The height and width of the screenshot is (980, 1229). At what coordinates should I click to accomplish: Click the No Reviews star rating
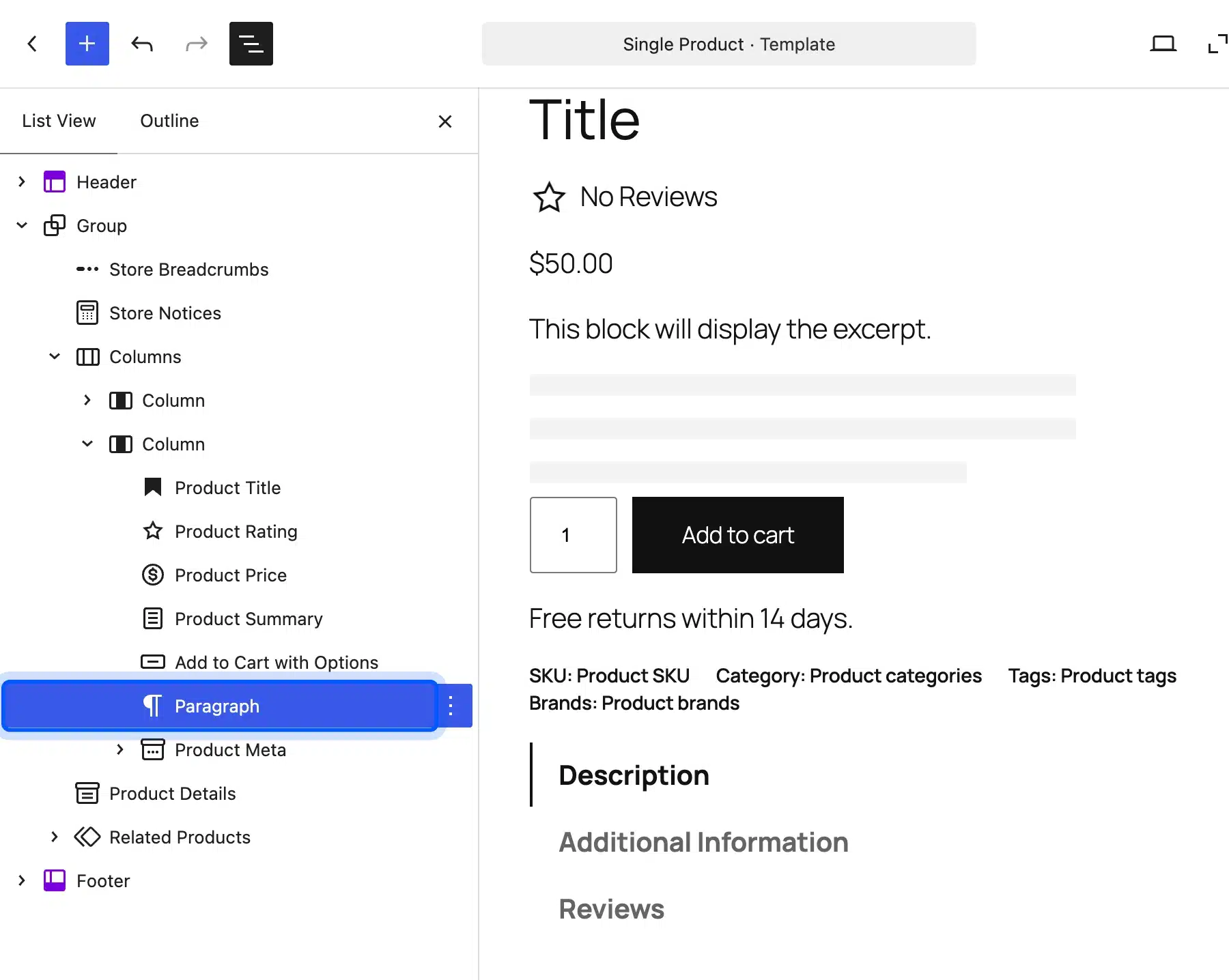[x=624, y=197]
